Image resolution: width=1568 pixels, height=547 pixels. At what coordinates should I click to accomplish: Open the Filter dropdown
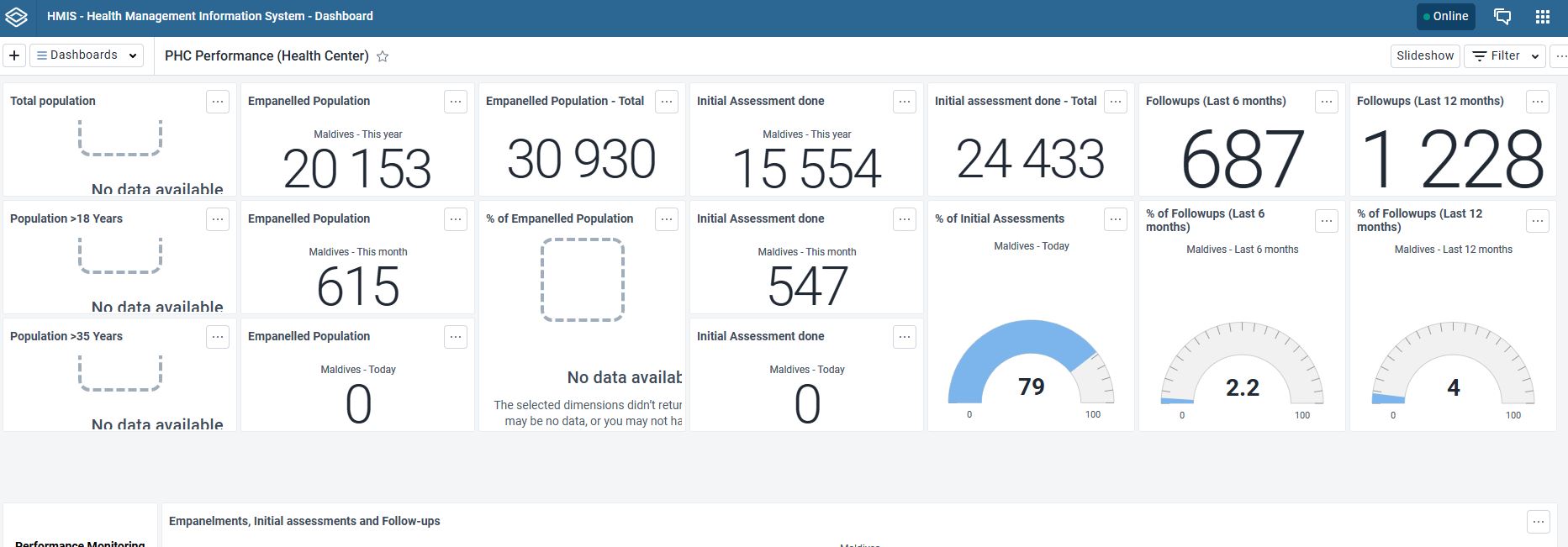coord(1505,55)
